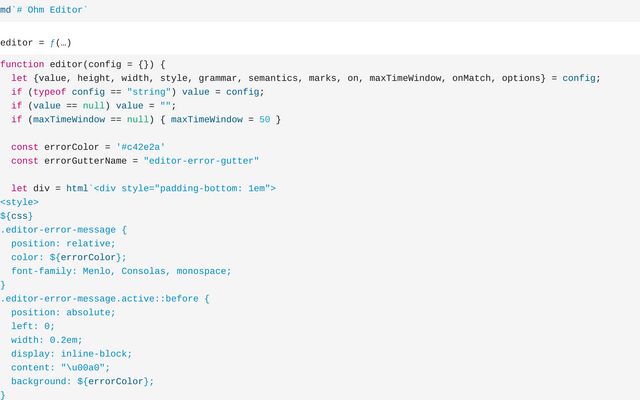Click the 'editor =' cell output line
This screenshot has width=640, height=400.
36,43
